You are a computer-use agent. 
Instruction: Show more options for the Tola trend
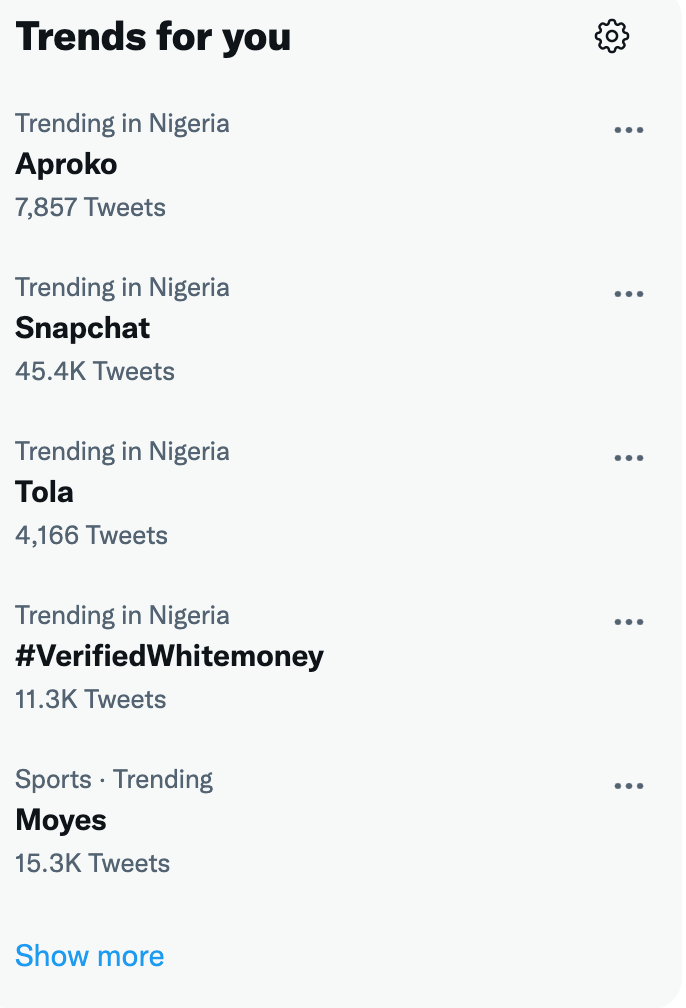pyautogui.click(x=628, y=458)
